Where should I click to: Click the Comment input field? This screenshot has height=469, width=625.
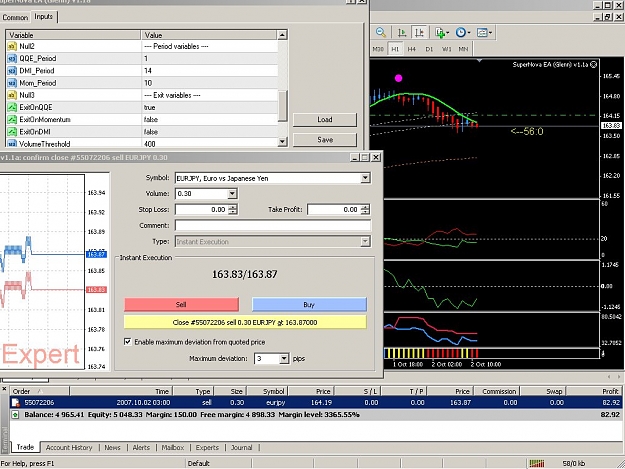tap(273, 226)
